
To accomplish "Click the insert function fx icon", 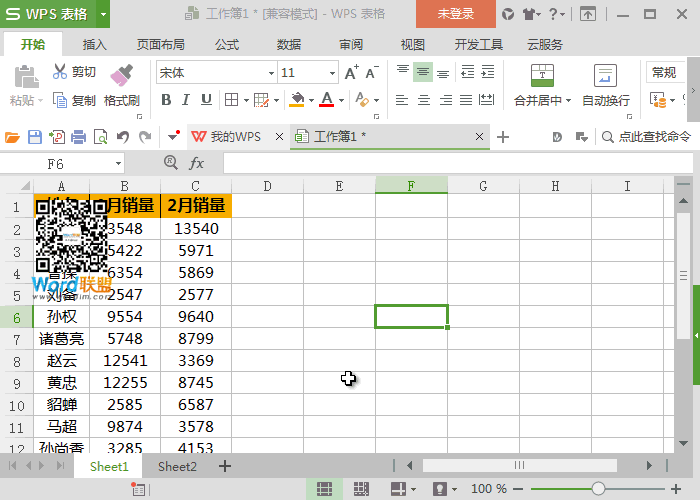I will 196,163.
